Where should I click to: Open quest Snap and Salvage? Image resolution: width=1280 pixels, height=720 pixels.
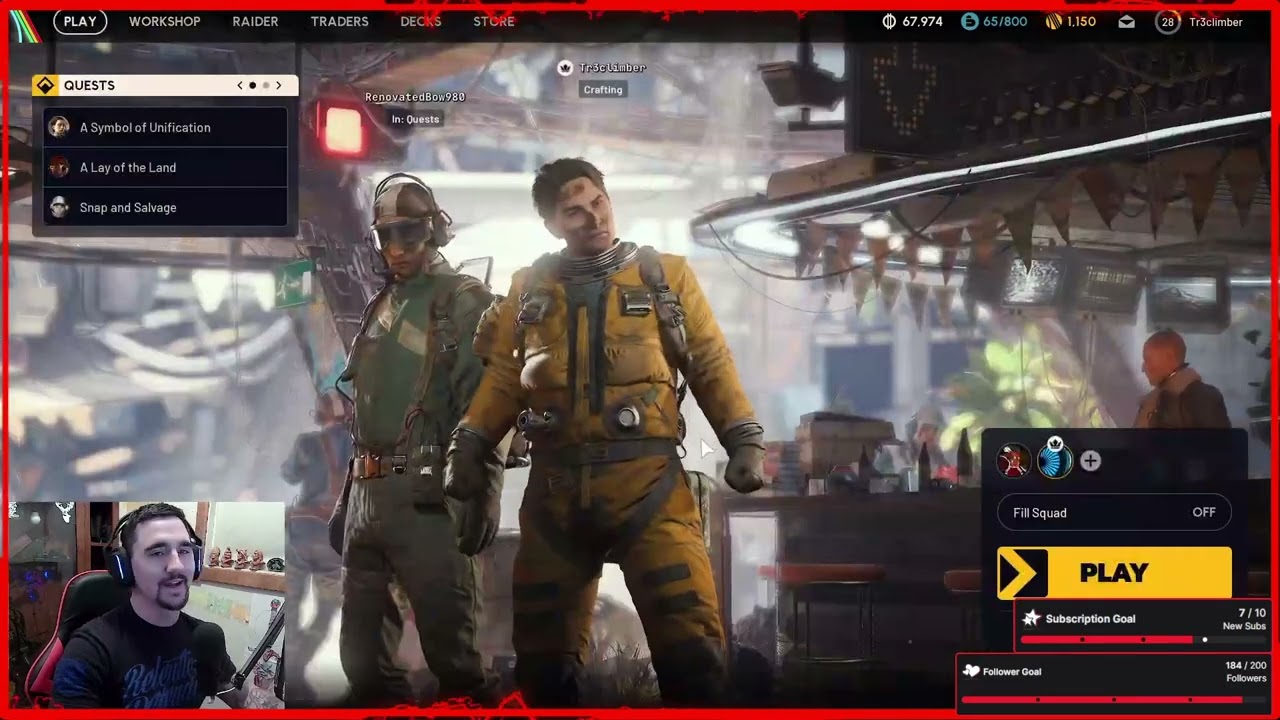pos(166,207)
